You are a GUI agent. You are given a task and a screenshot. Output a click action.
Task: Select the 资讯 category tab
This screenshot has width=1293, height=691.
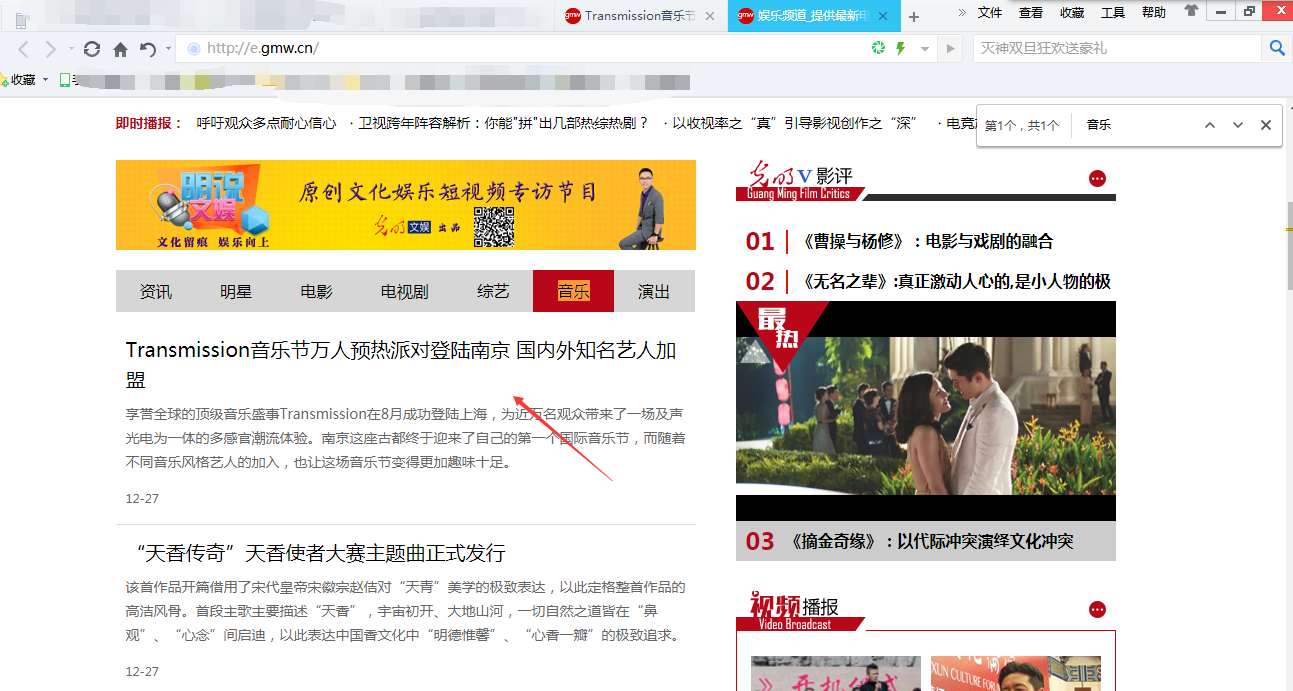click(156, 291)
